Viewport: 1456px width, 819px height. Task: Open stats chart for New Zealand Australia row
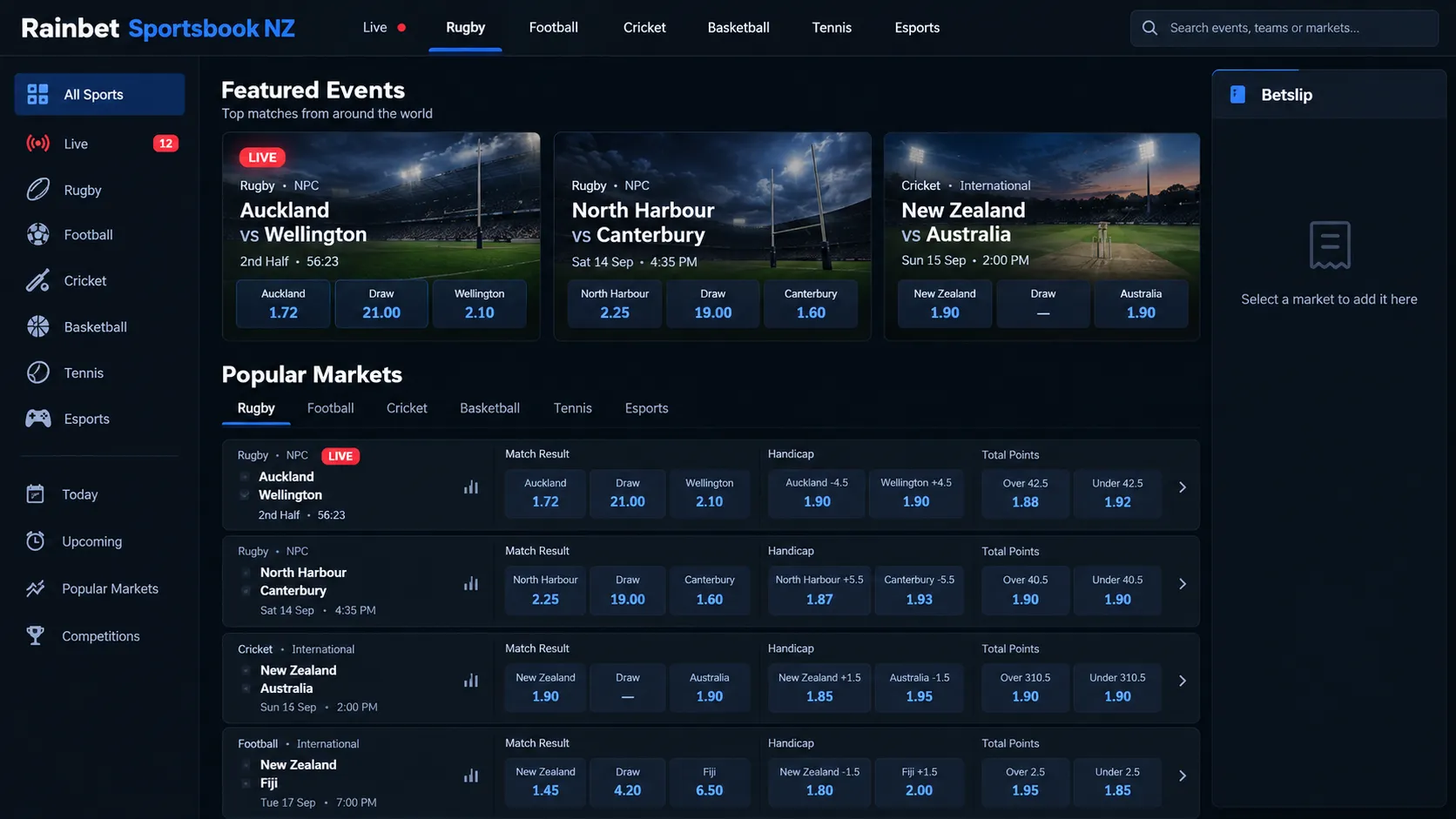click(471, 681)
